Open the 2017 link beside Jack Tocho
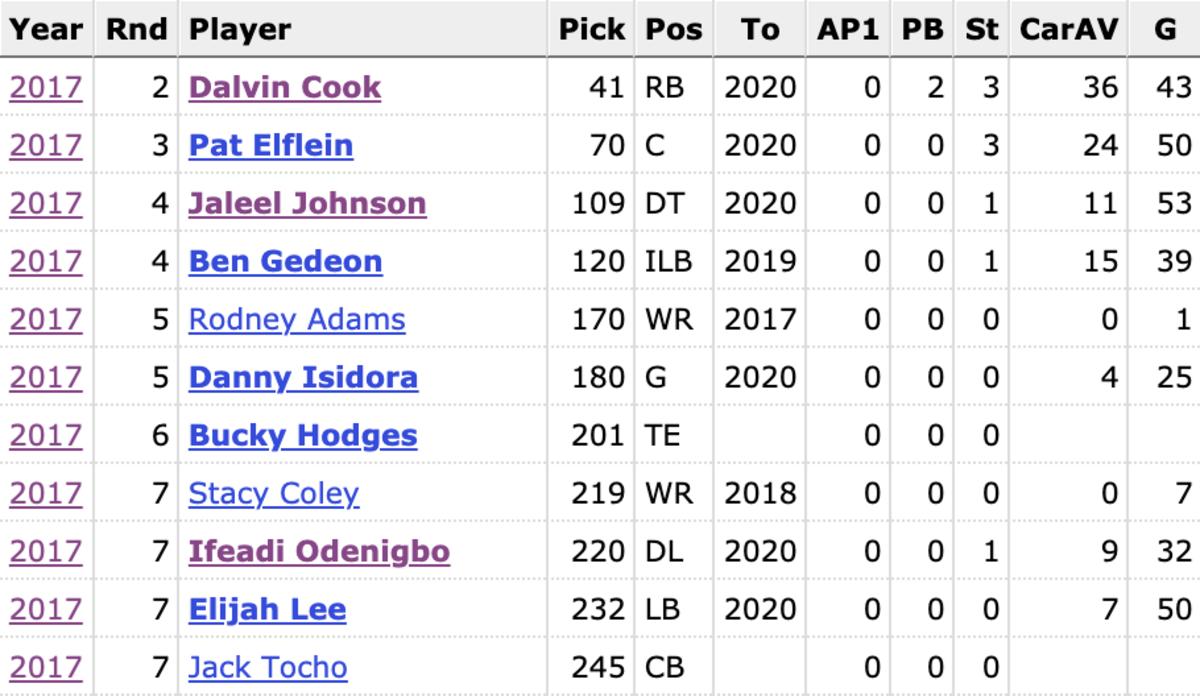 [45, 667]
